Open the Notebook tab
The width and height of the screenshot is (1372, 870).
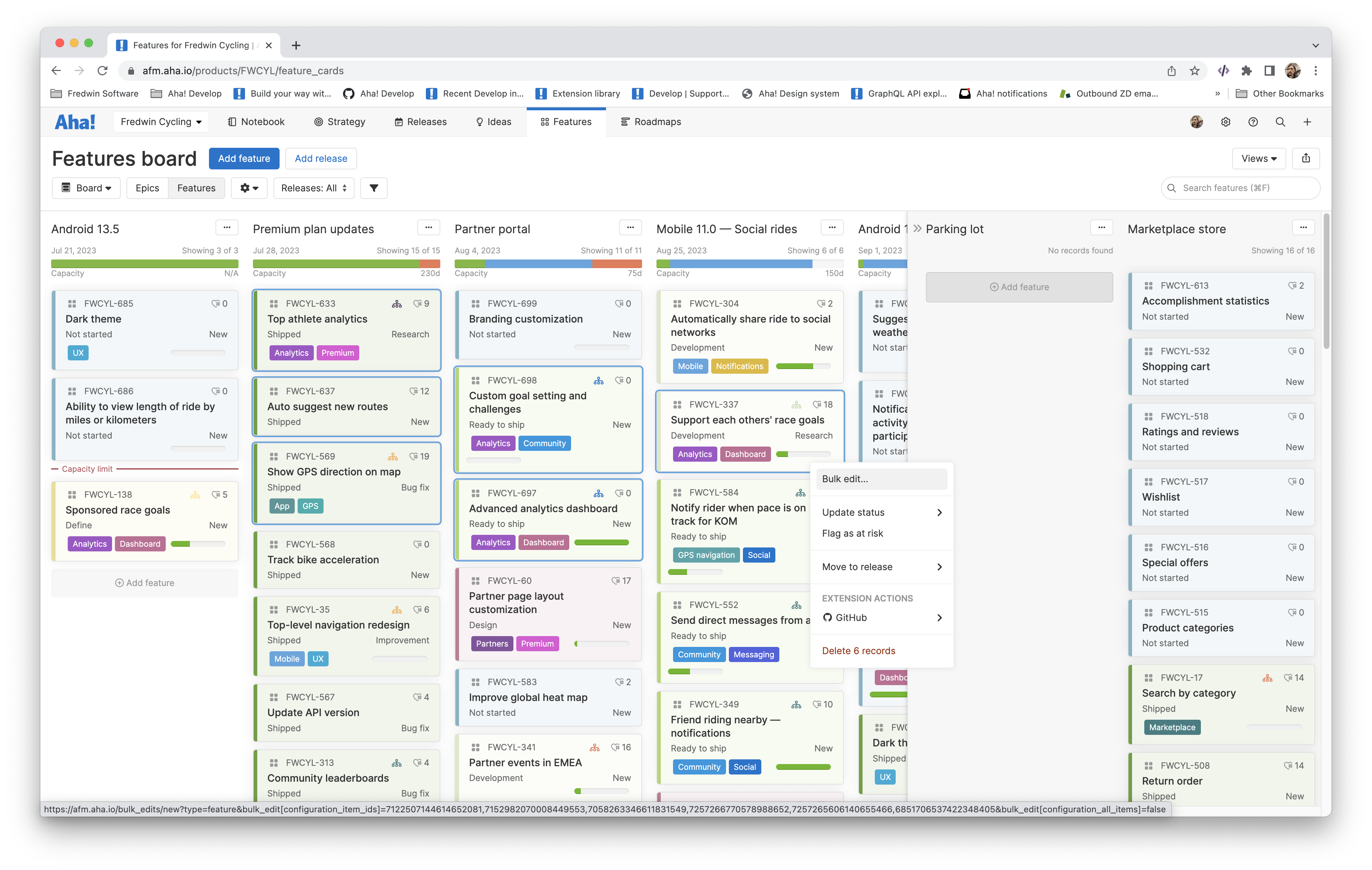[x=256, y=122]
